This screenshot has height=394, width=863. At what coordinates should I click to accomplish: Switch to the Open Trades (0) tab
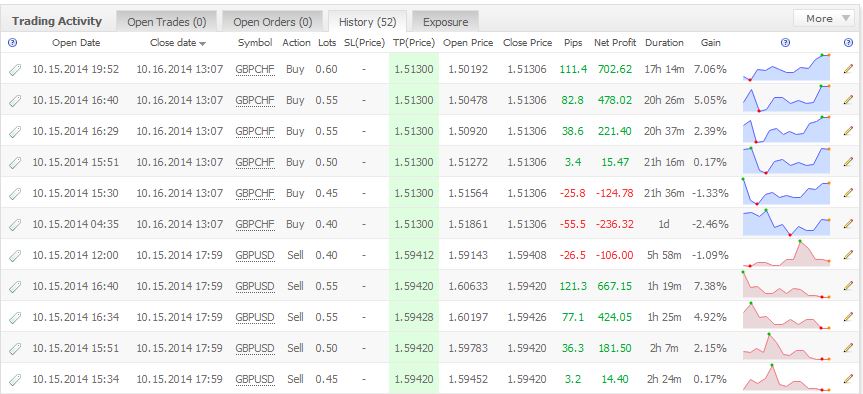[166, 22]
